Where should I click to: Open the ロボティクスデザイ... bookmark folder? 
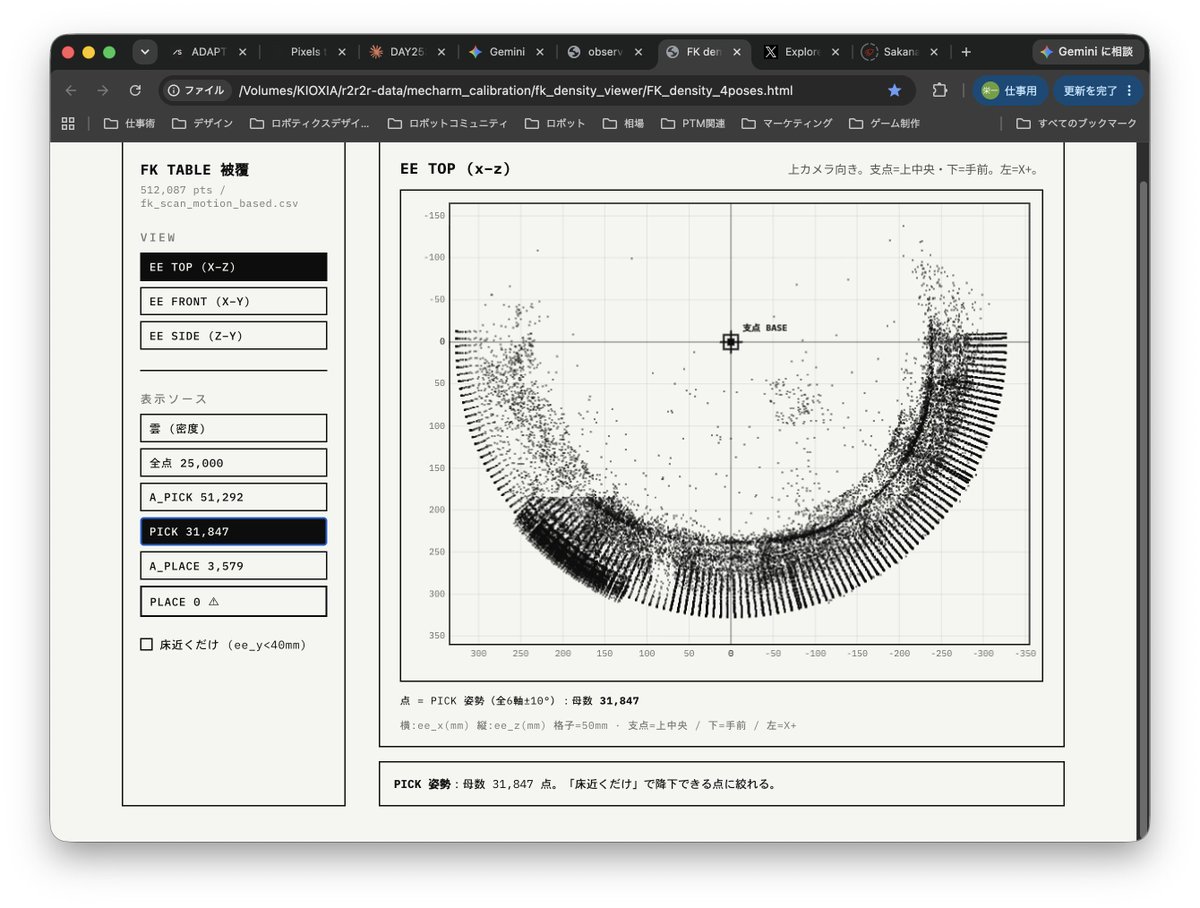coord(309,123)
